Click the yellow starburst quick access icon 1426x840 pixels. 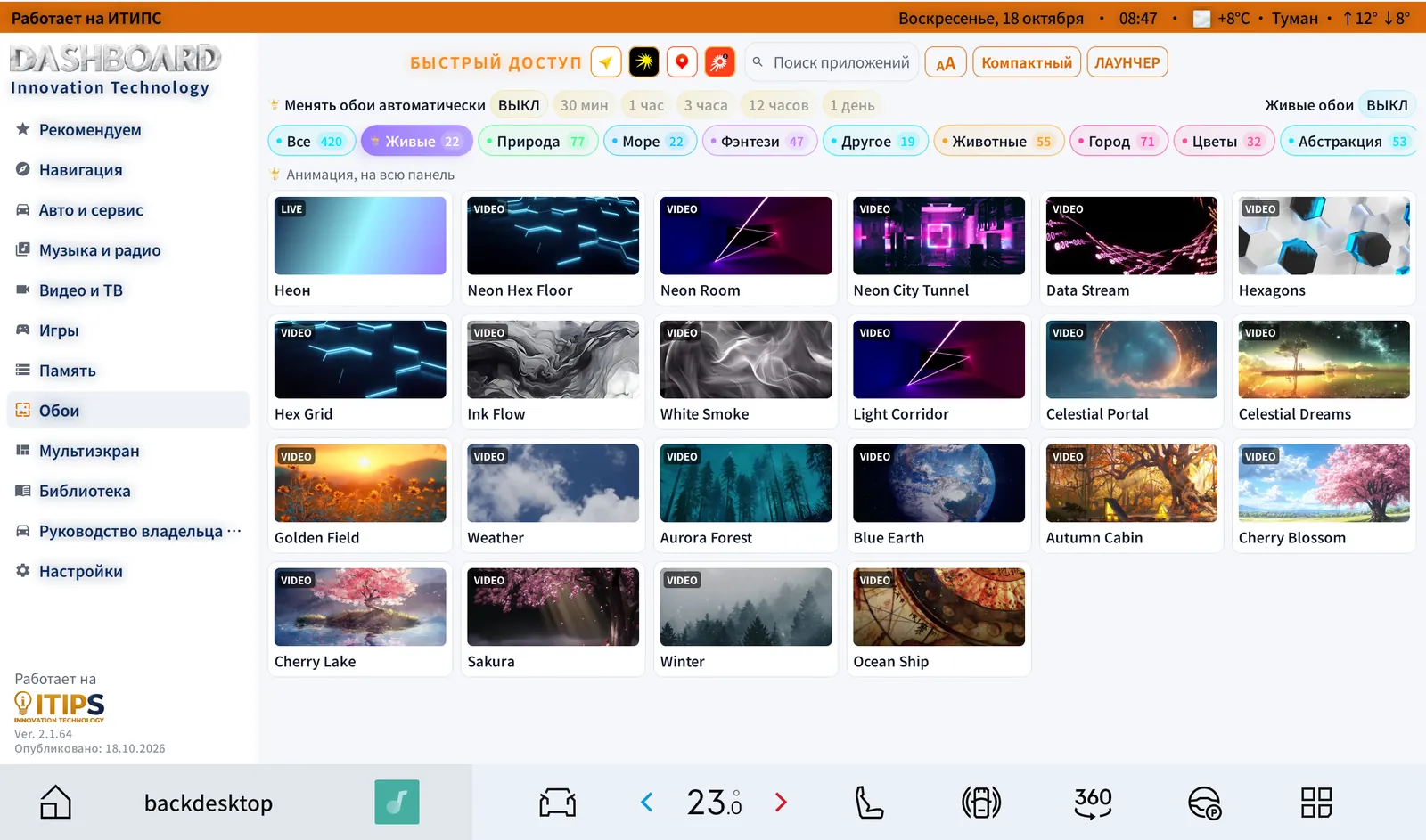click(644, 62)
